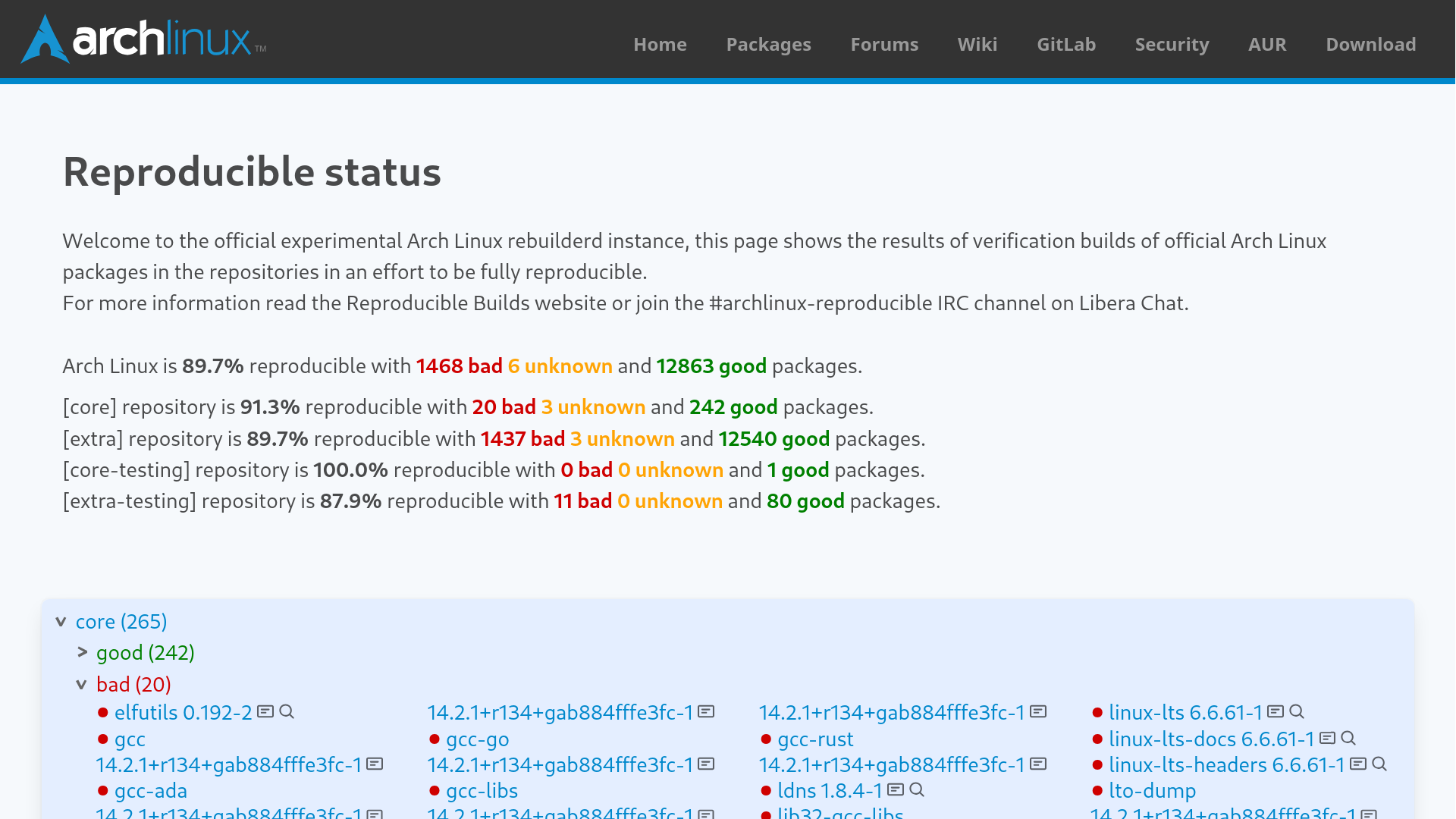Open build log icon for linux-lts 6.6.61-1
Viewport: 1456px width, 819px height.
point(1276,711)
